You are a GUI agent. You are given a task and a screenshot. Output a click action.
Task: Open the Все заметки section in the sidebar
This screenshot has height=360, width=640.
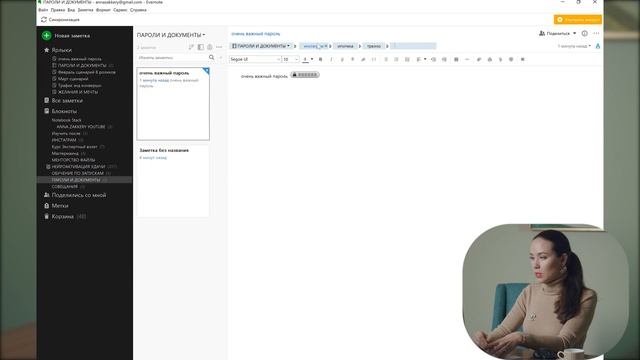coord(67,100)
